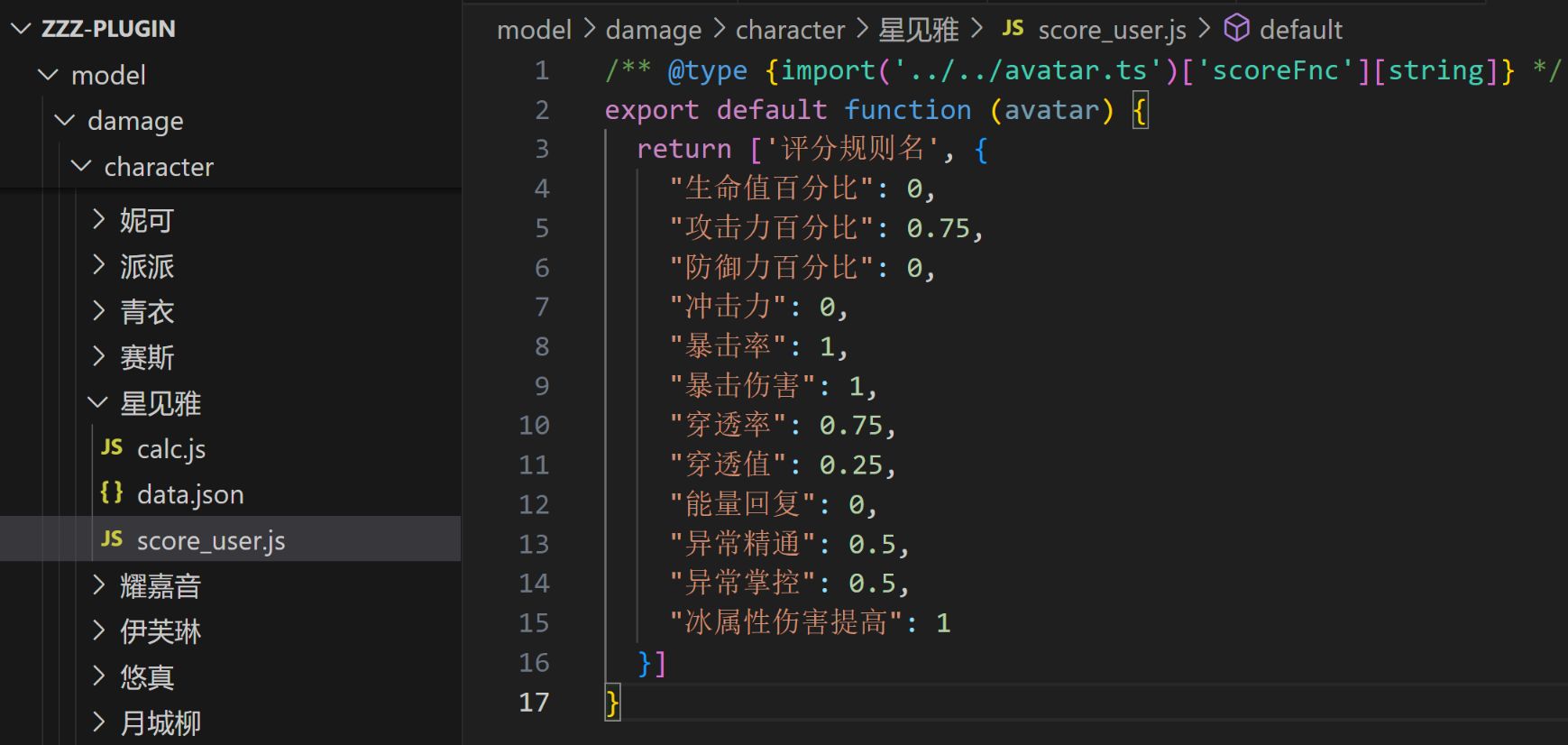The height and width of the screenshot is (745, 1568).
Task: Expand the 耀嘉音 folder
Action: click(x=99, y=585)
